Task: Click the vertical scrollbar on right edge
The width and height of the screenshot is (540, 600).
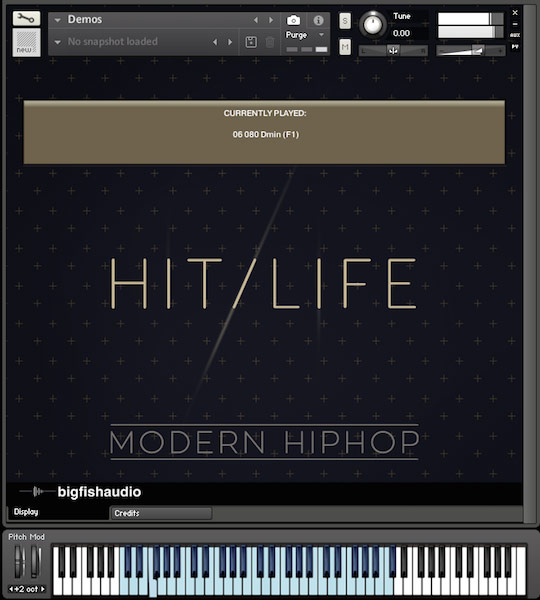Action: point(530,264)
